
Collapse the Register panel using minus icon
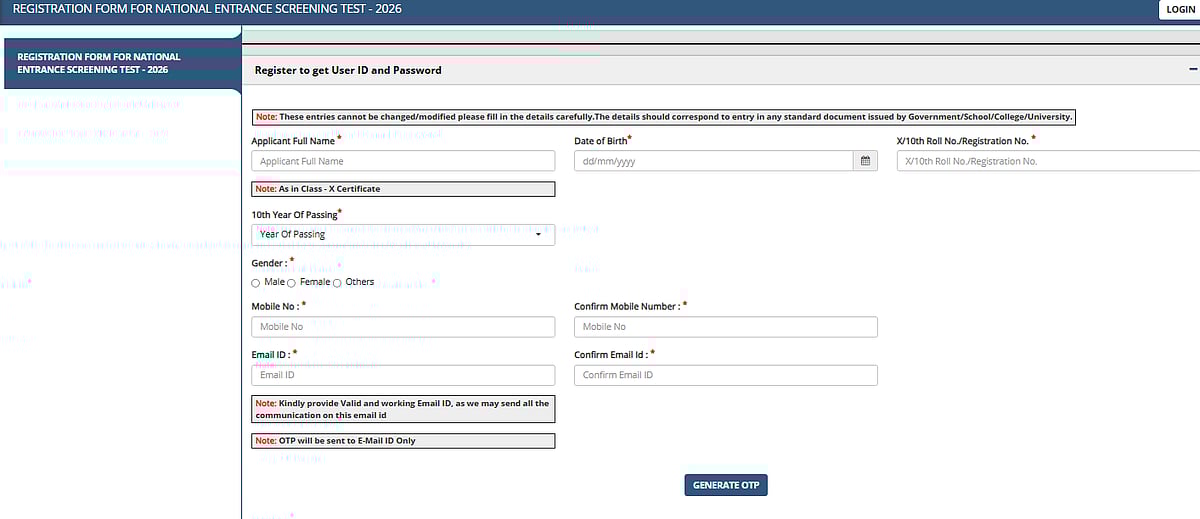pos(1192,70)
